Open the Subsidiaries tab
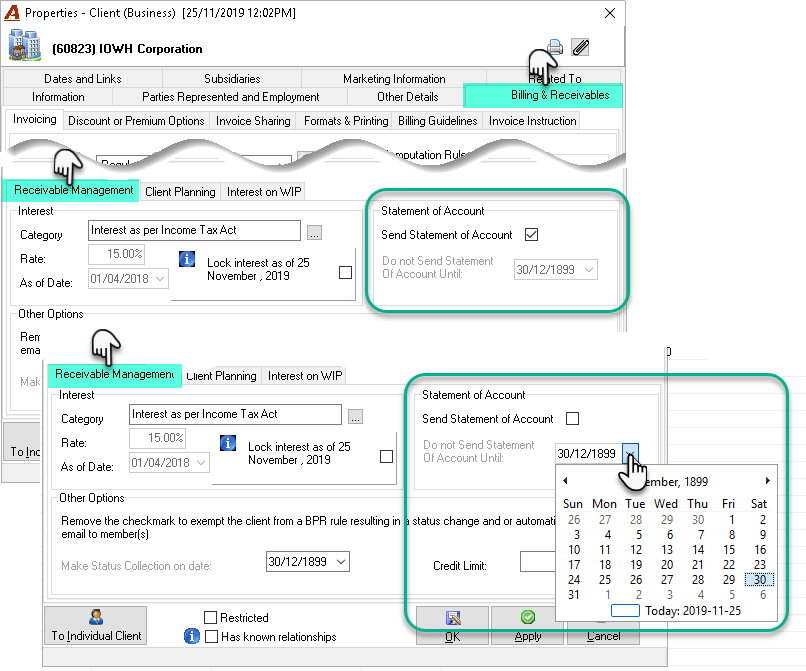This screenshot has height=671, width=806. click(232, 79)
